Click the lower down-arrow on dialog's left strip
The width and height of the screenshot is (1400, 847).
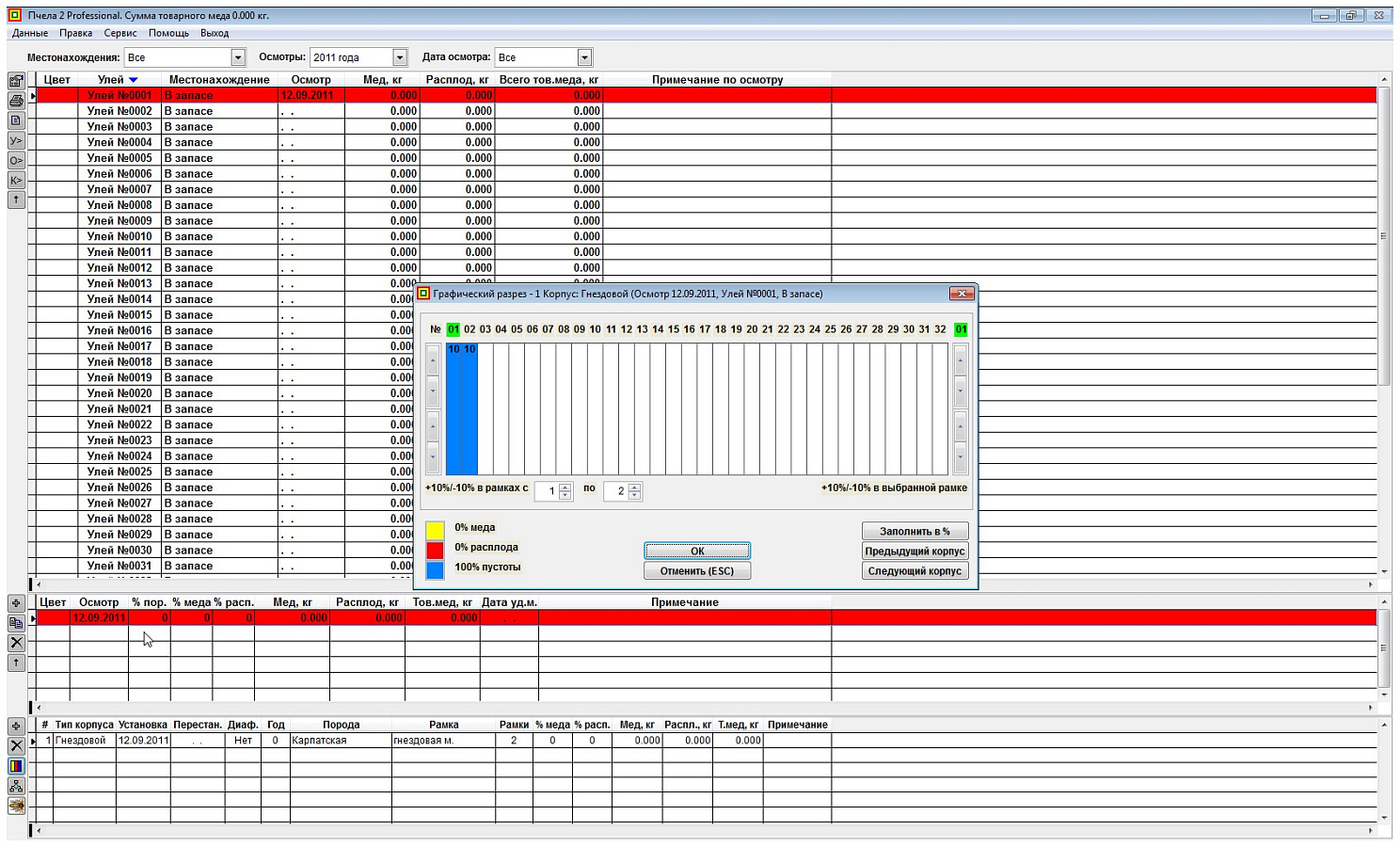[x=433, y=457]
